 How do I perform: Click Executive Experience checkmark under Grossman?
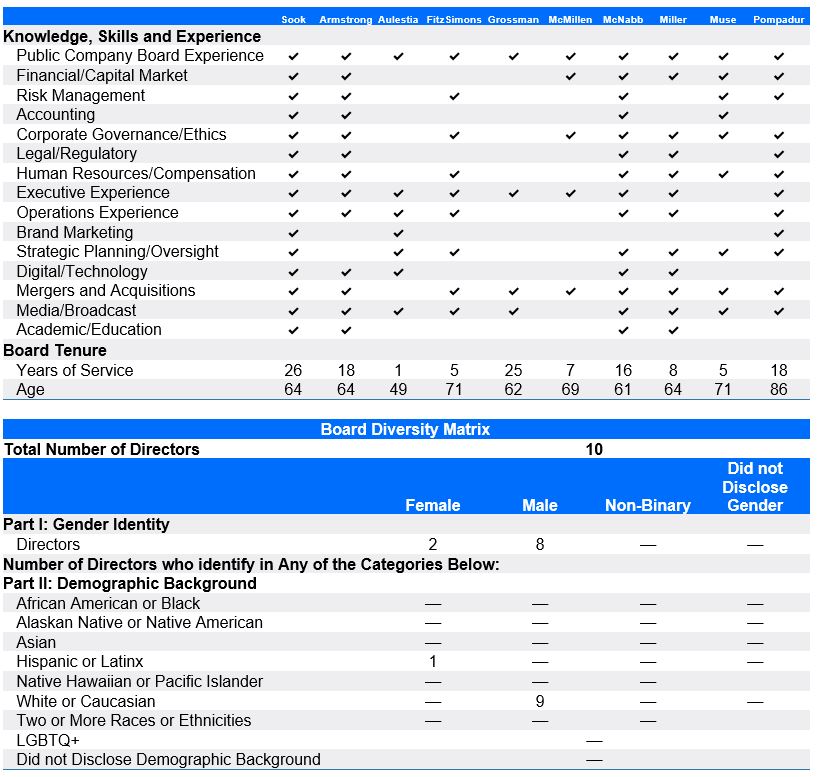click(513, 193)
